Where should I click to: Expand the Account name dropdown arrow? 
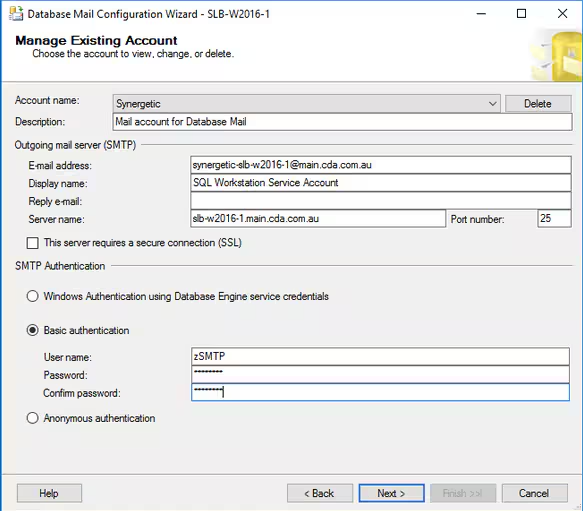(x=493, y=104)
